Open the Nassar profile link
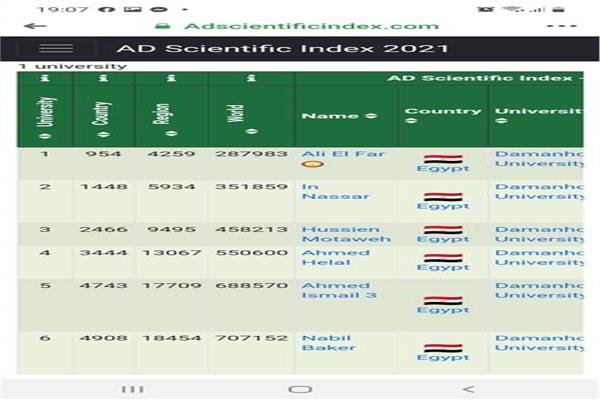The image size is (600, 400). (x=336, y=191)
